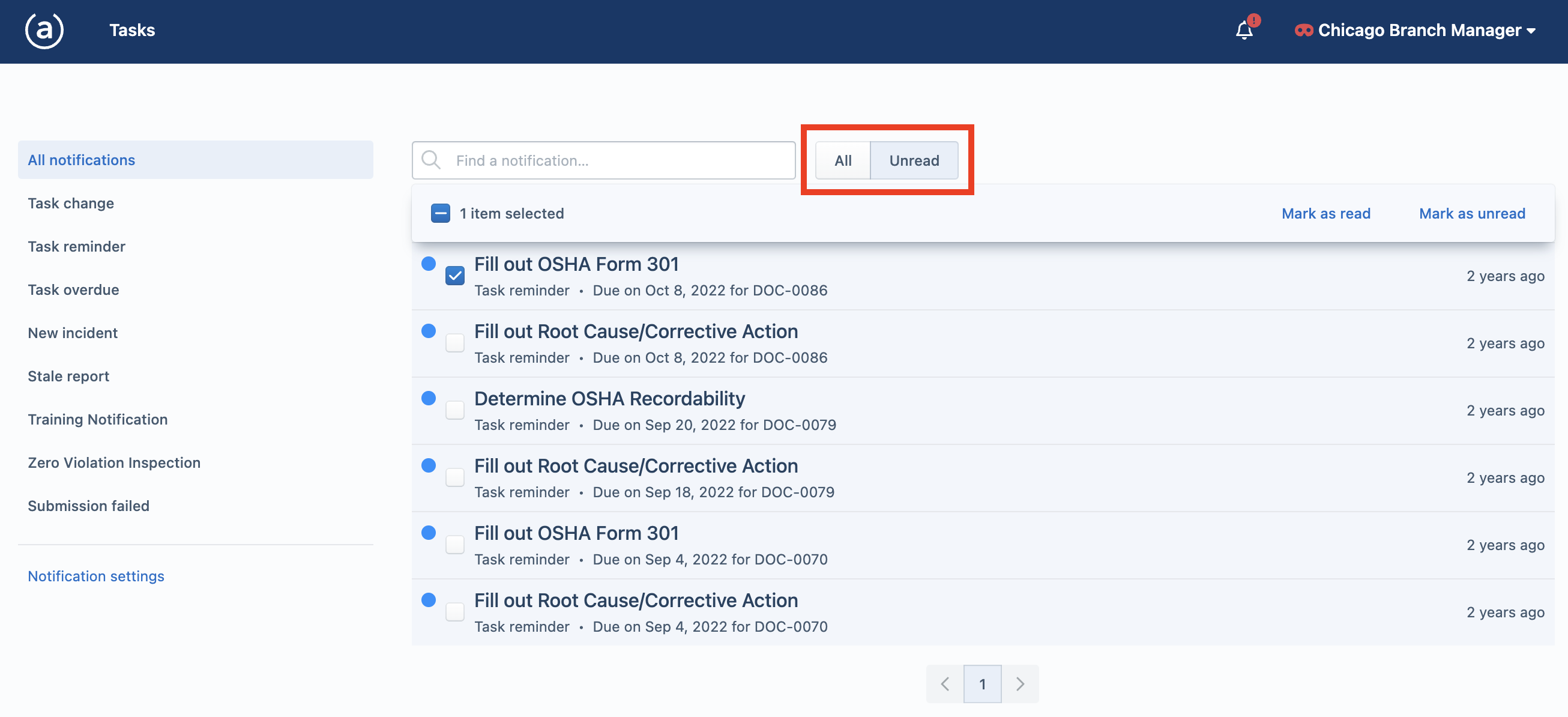Go to the next page arrow
This screenshot has width=1568, height=717.
pos(1020,684)
